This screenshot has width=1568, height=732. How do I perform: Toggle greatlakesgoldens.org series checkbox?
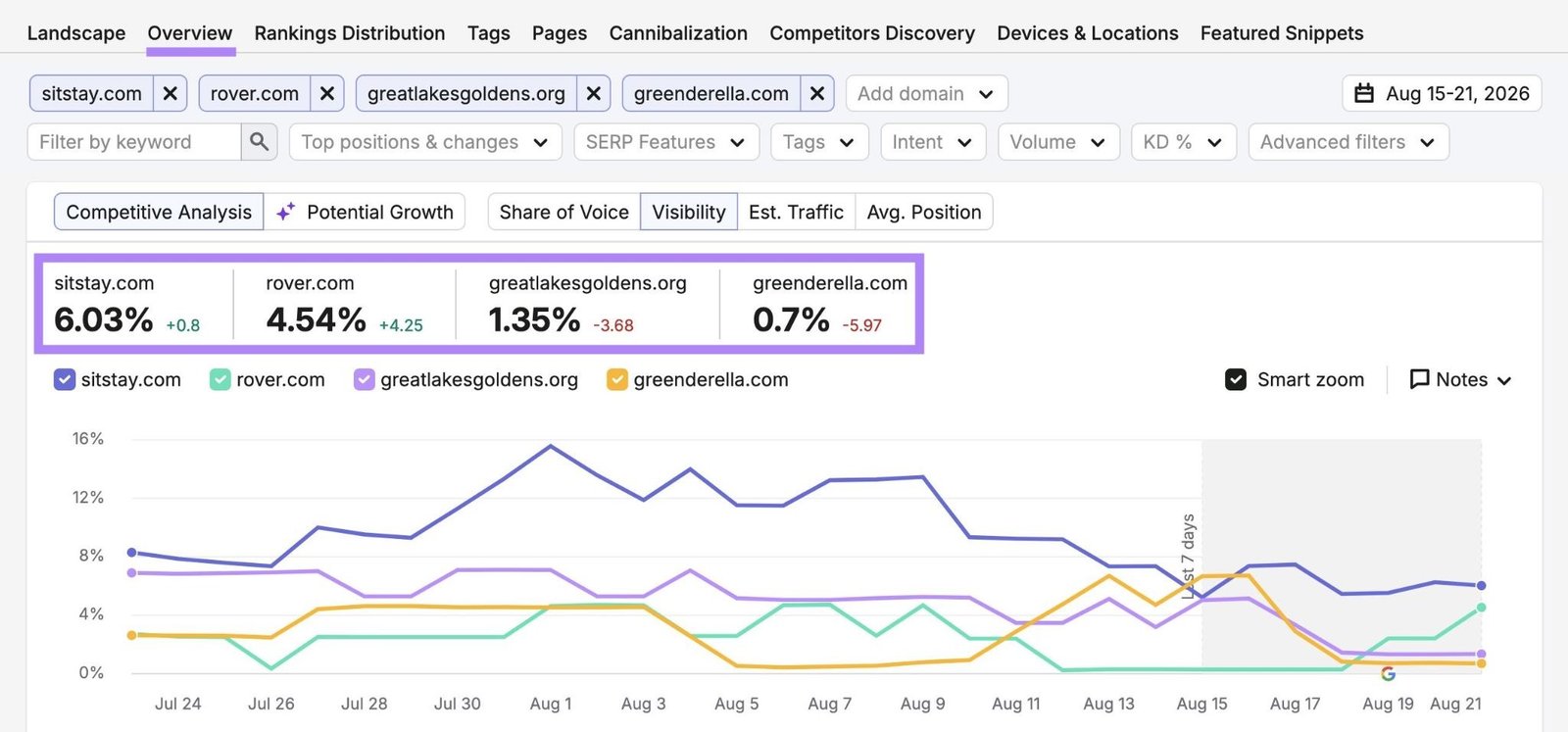[x=365, y=379]
